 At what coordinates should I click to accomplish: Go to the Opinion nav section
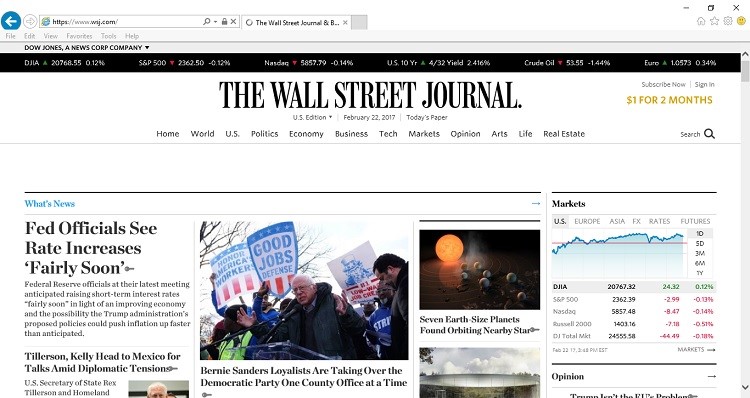point(465,134)
